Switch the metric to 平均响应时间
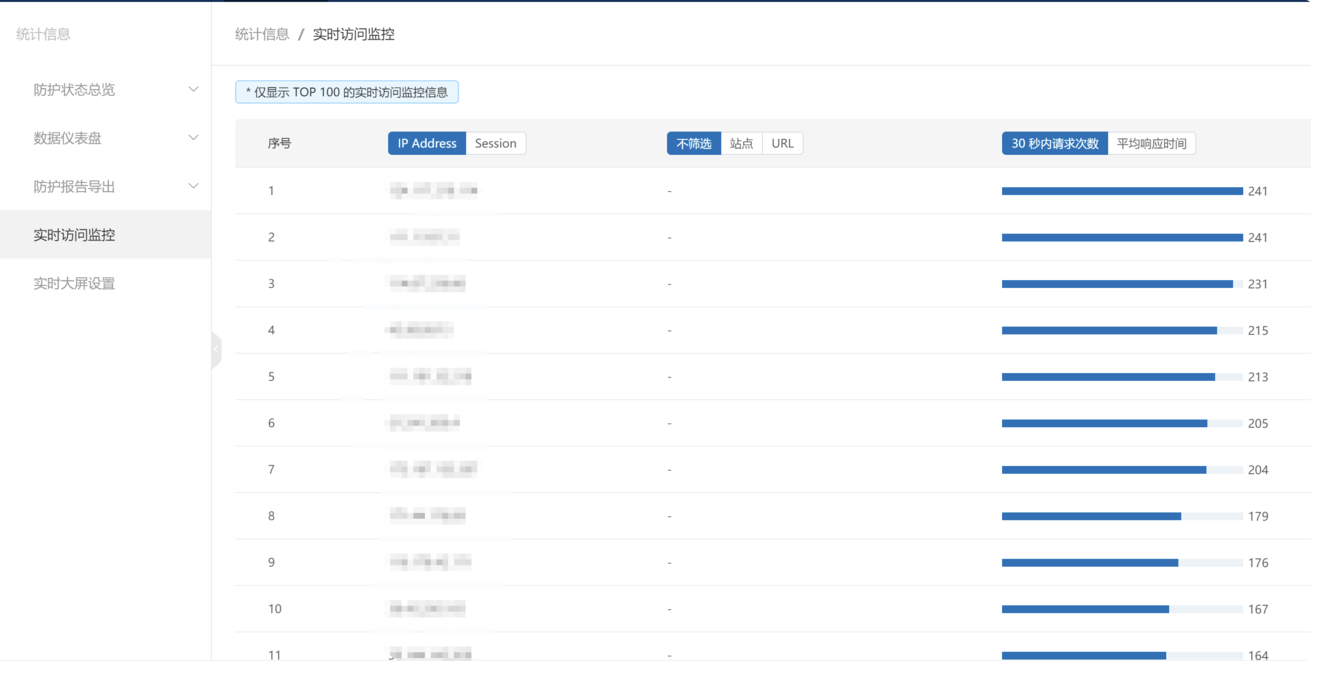 (x=1151, y=143)
